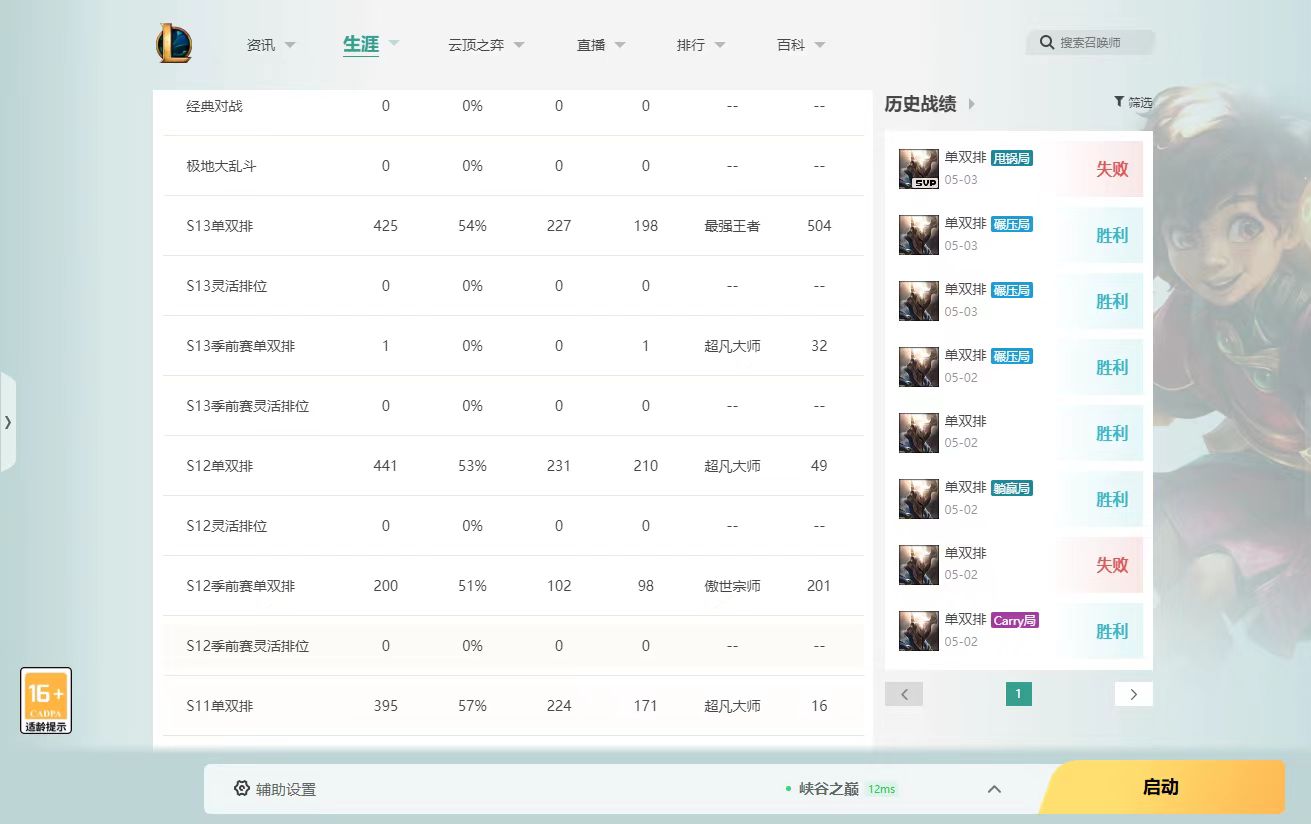Click the S13季前赛单双排 row label
Image resolution: width=1311 pixels, height=824 pixels.
[241, 346]
